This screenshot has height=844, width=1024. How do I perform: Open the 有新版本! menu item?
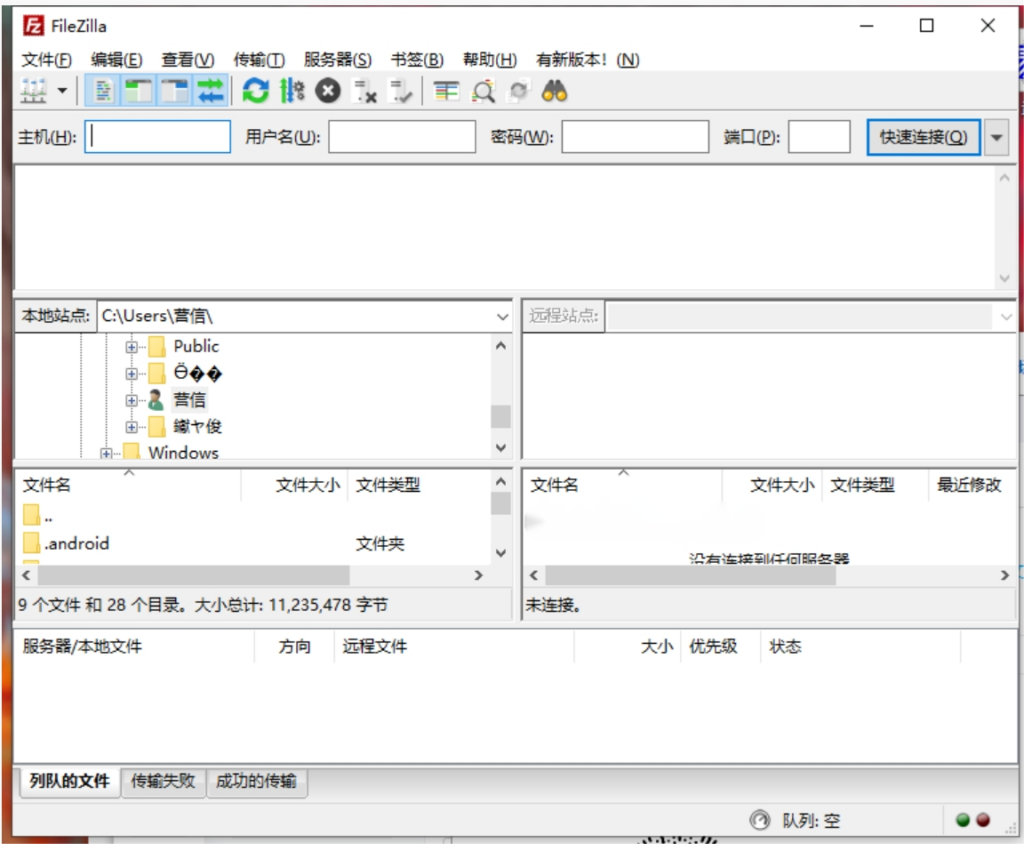pyautogui.click(x=587, y=60)
